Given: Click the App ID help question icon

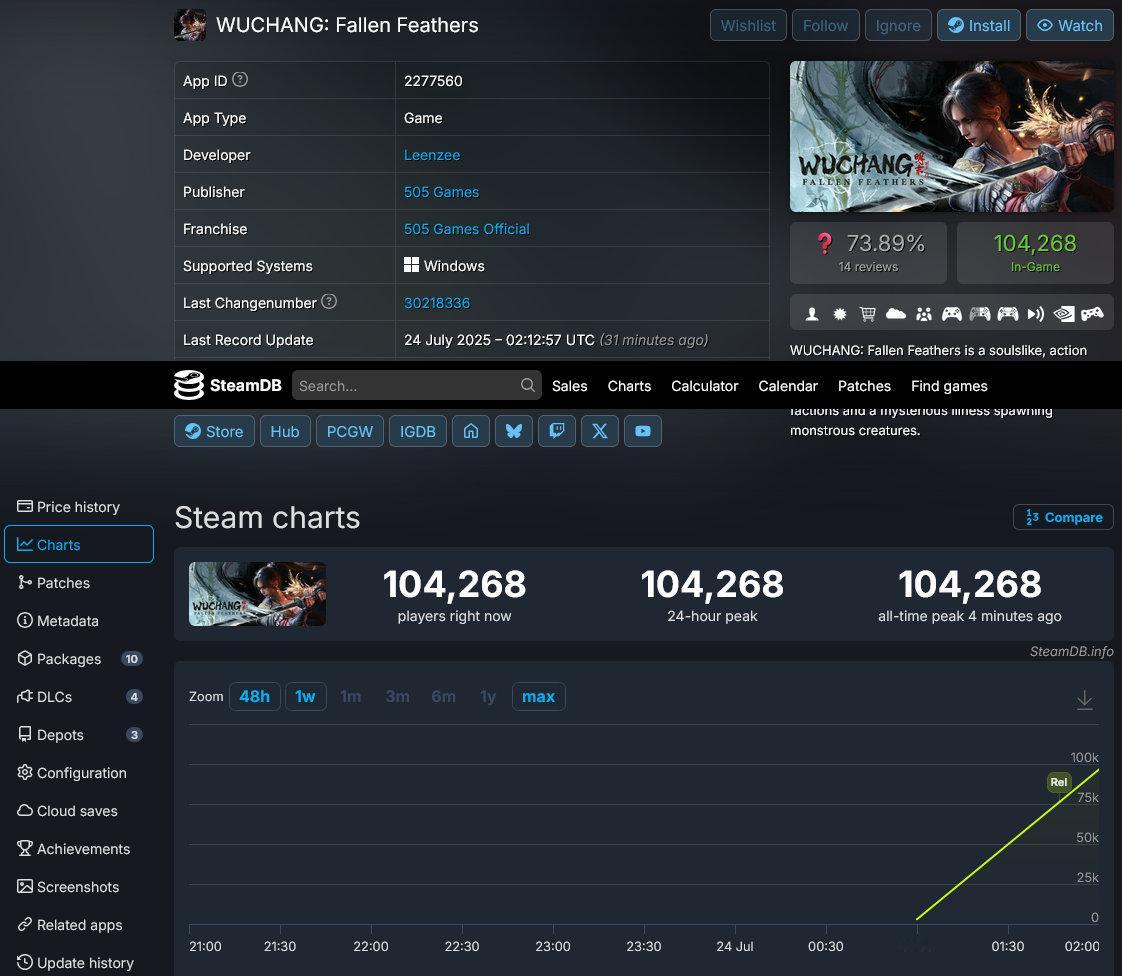Looking at the screenshot, I should click(240, 80).
